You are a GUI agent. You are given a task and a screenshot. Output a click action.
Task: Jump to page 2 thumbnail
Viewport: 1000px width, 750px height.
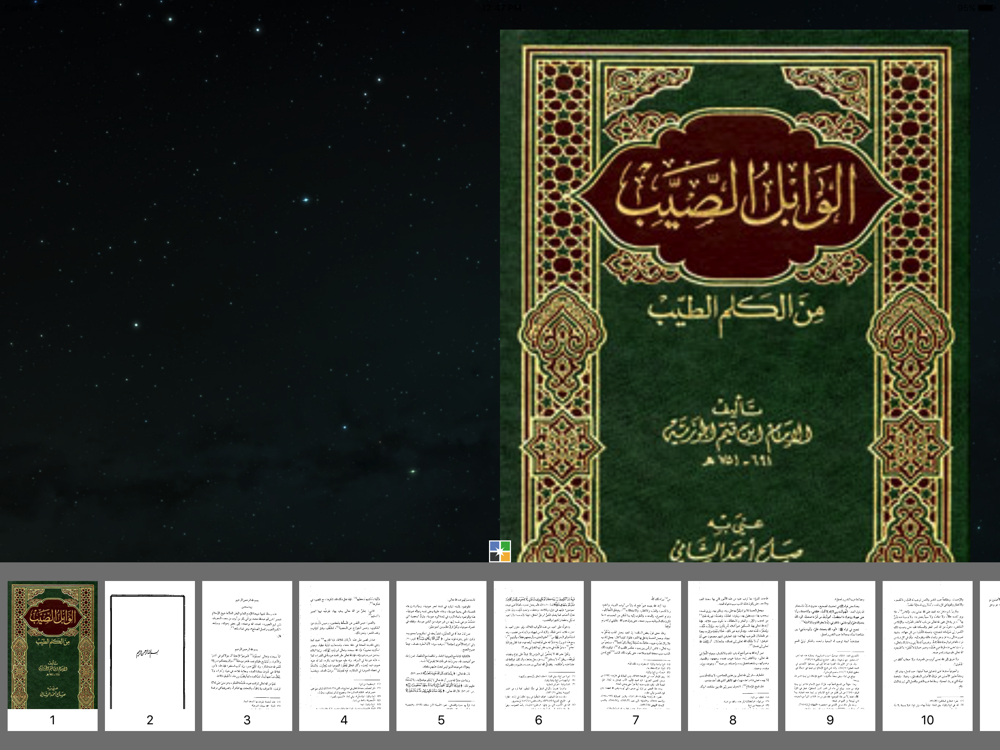pos(150,655)
